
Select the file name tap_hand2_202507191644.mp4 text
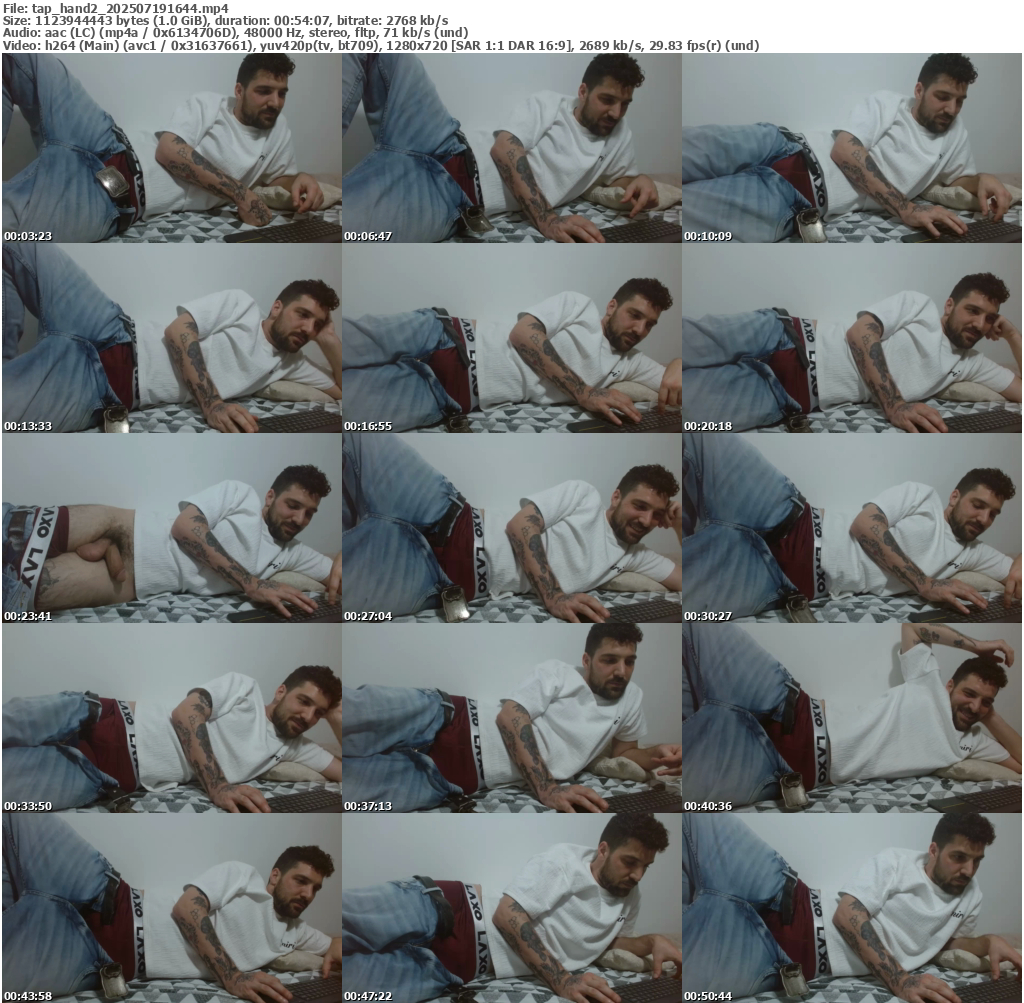[x=130, y=8]
